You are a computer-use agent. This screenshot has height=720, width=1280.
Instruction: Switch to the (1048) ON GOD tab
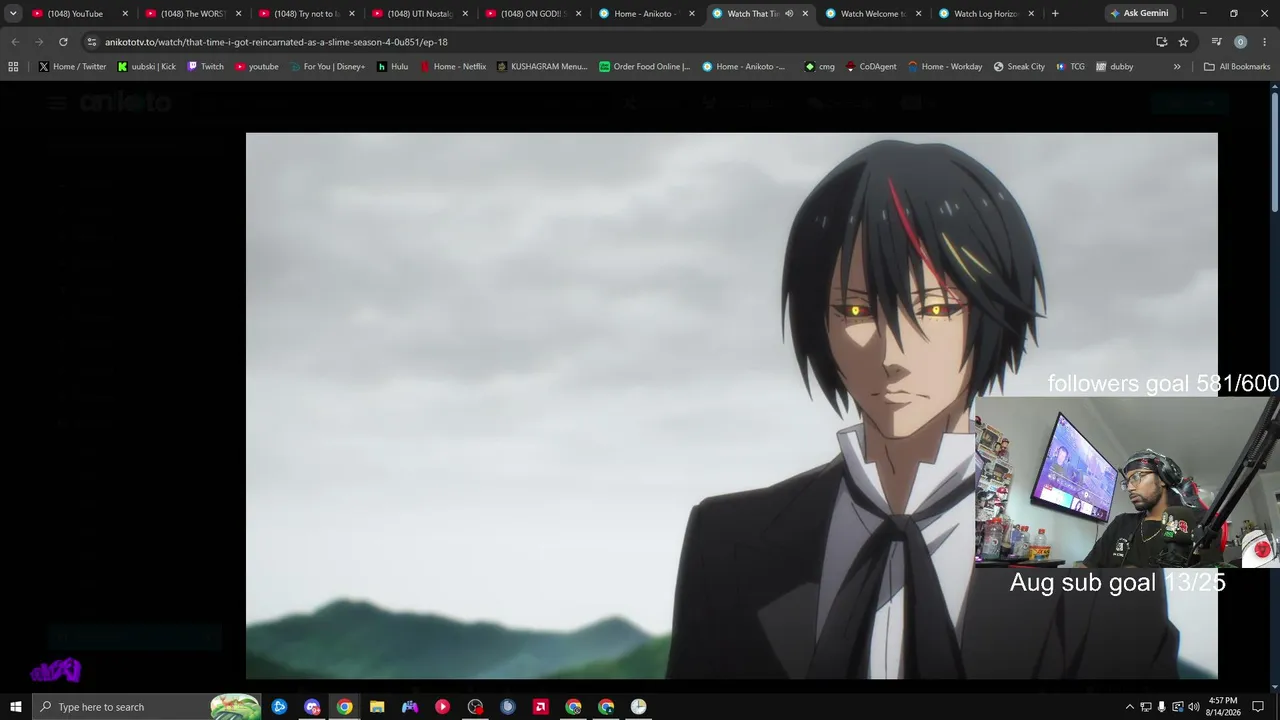pos(534,14)
